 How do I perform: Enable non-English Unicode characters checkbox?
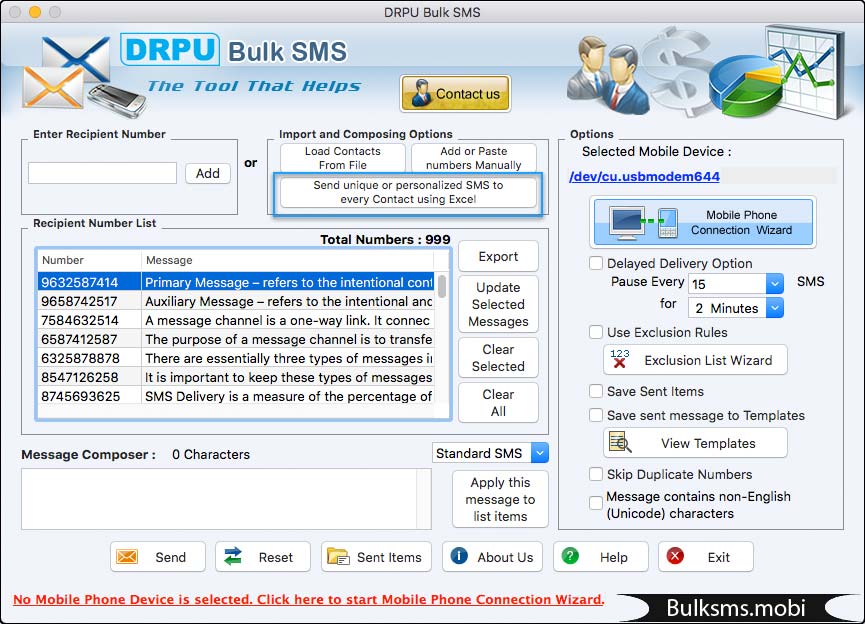tap(596, 503)
